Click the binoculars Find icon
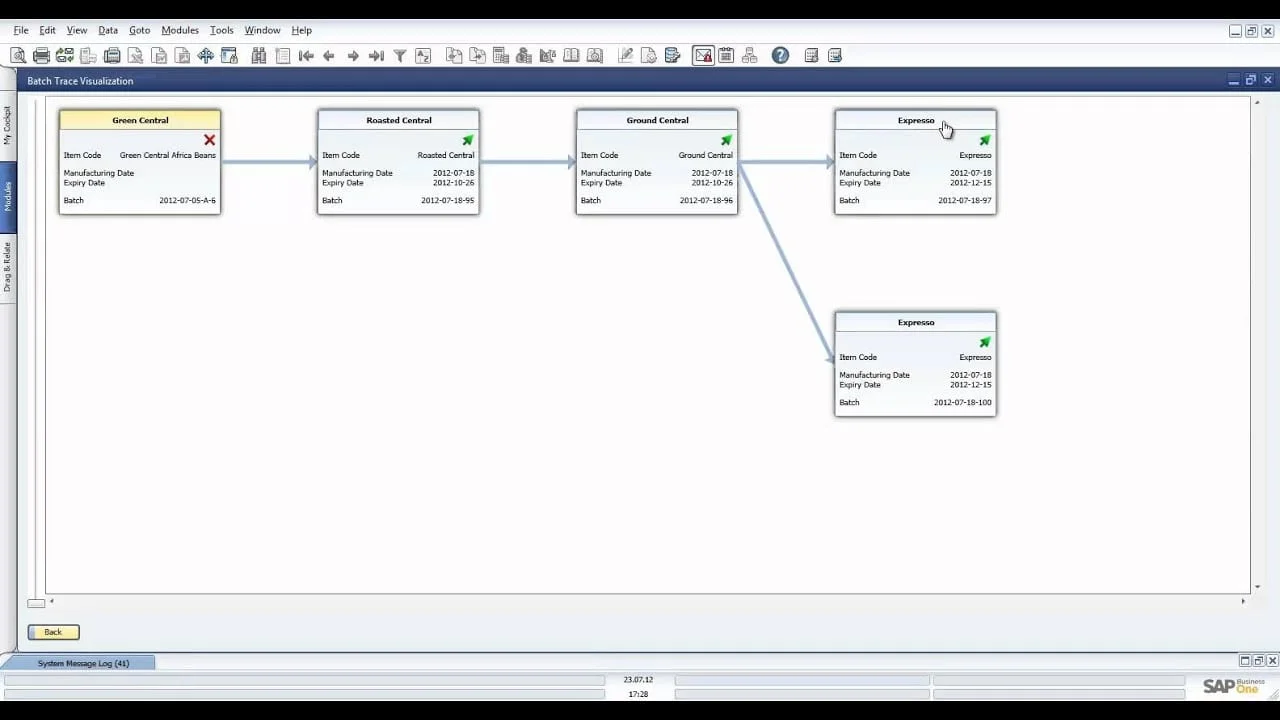The width and height of the screenshot is (1280, 720). point(259,56)
